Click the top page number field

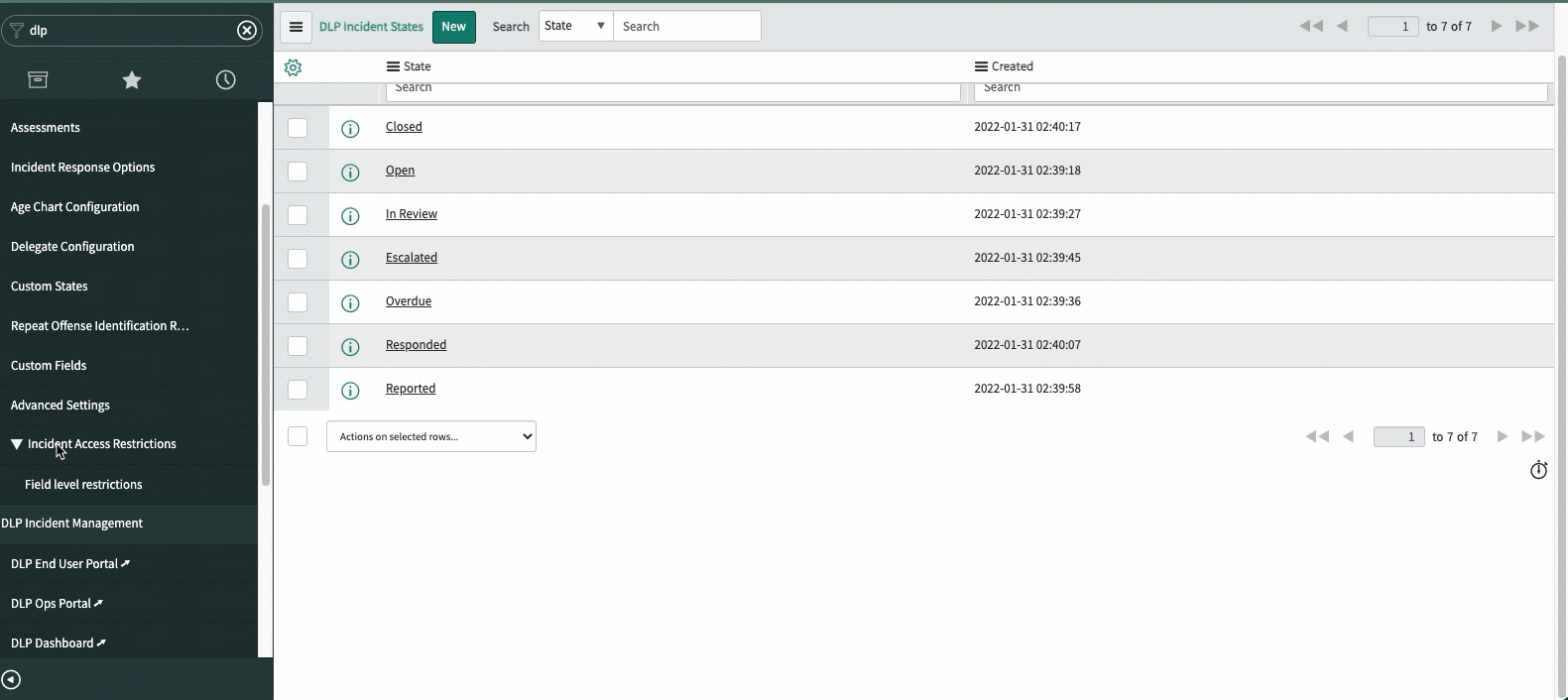(x=1393, y=27)
